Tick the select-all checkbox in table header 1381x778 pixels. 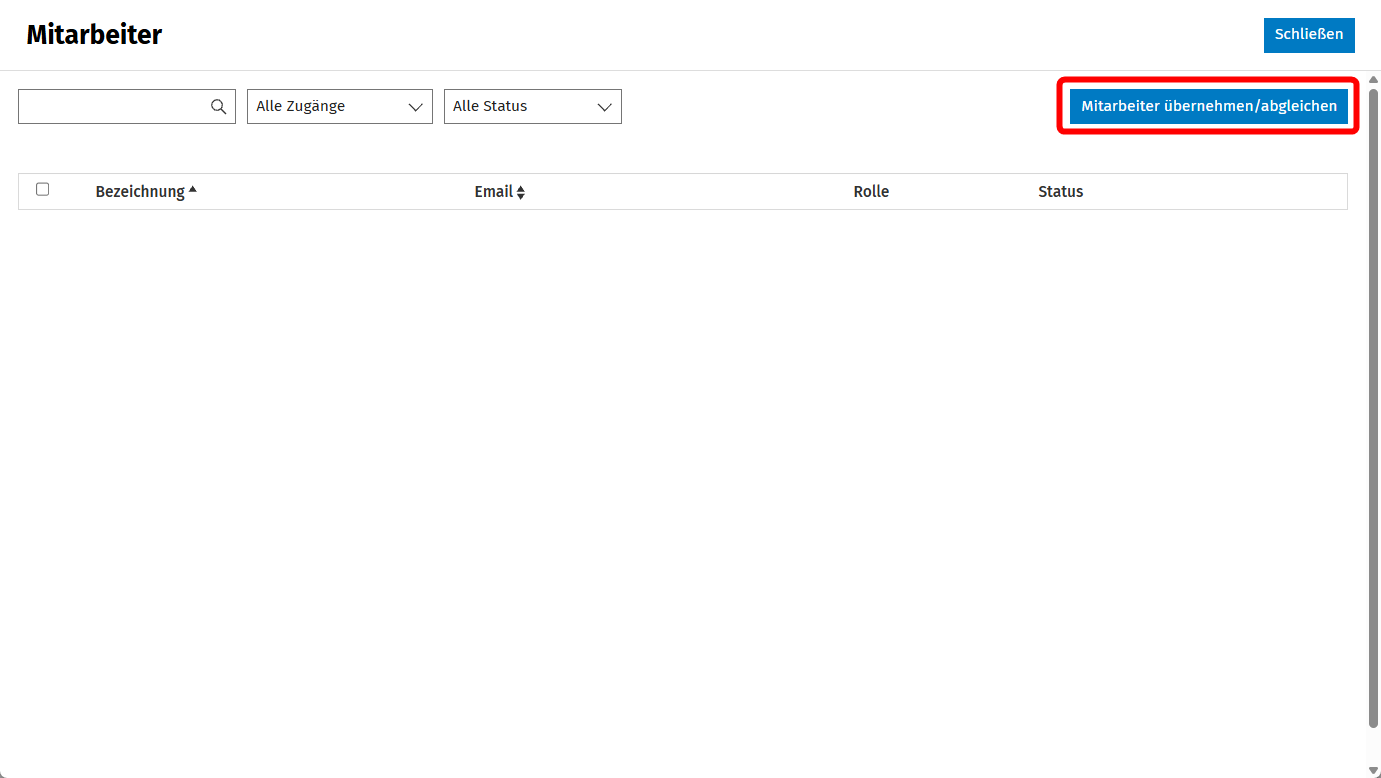(x=42, y=189)
